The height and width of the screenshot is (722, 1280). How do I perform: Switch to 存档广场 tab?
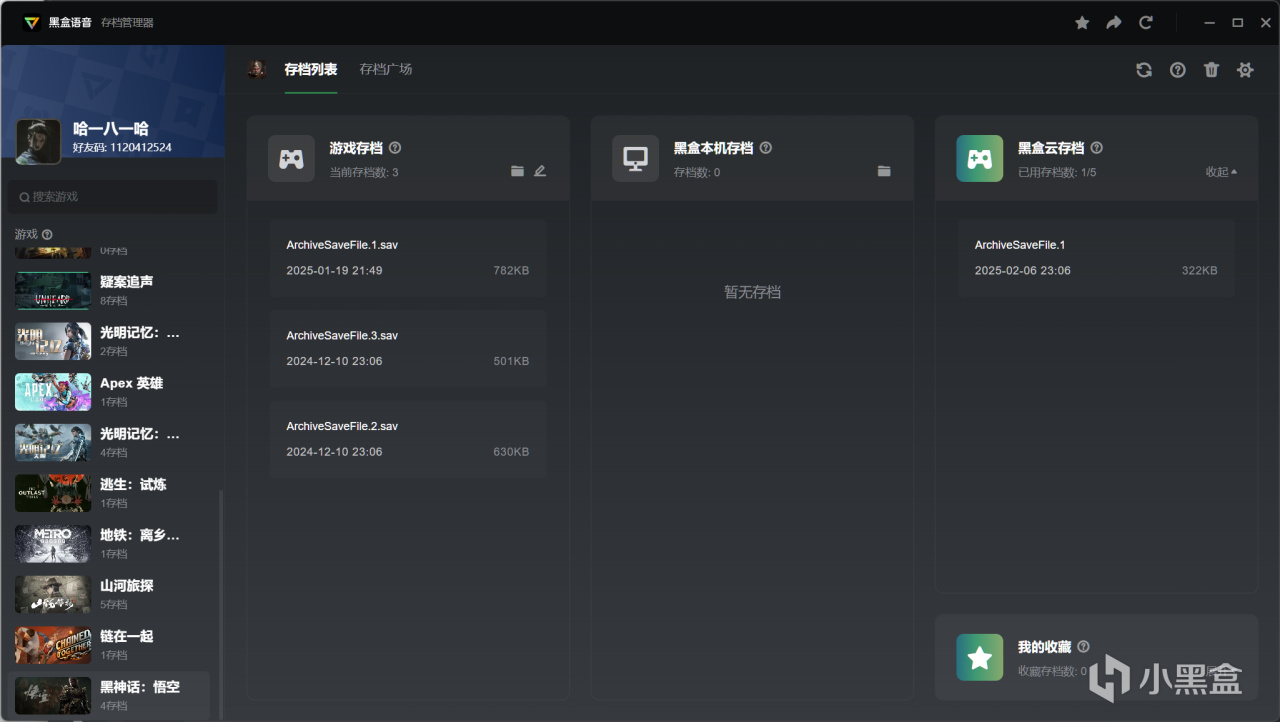[x=386, y=70]
